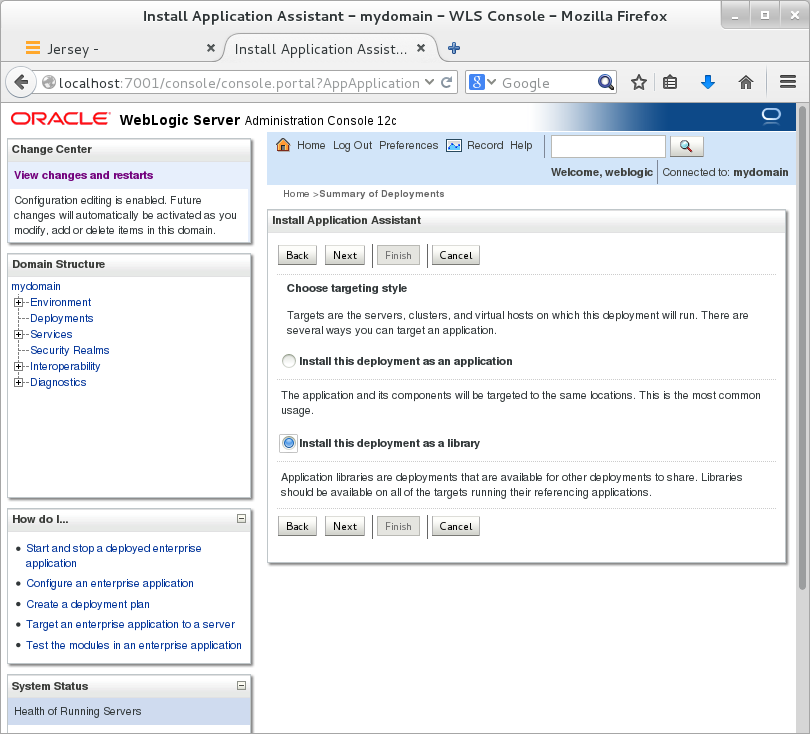Open Security Realms in Domain Structure
Screen dimensions: 810x734
pos(70,350)
